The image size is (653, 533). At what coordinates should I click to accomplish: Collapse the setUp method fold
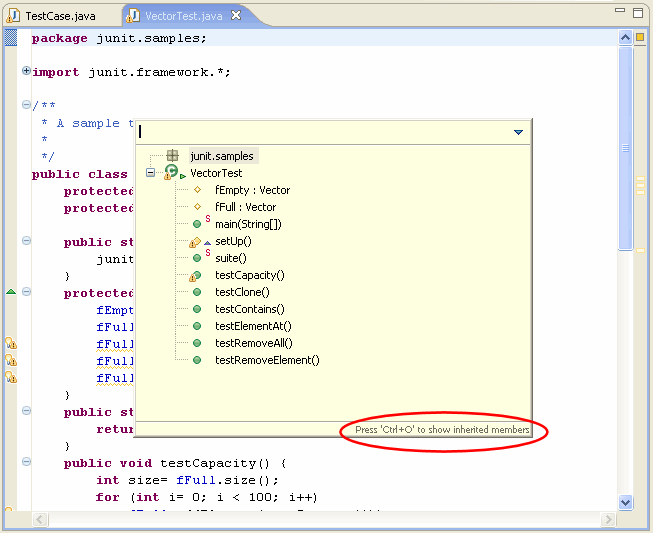26,291
